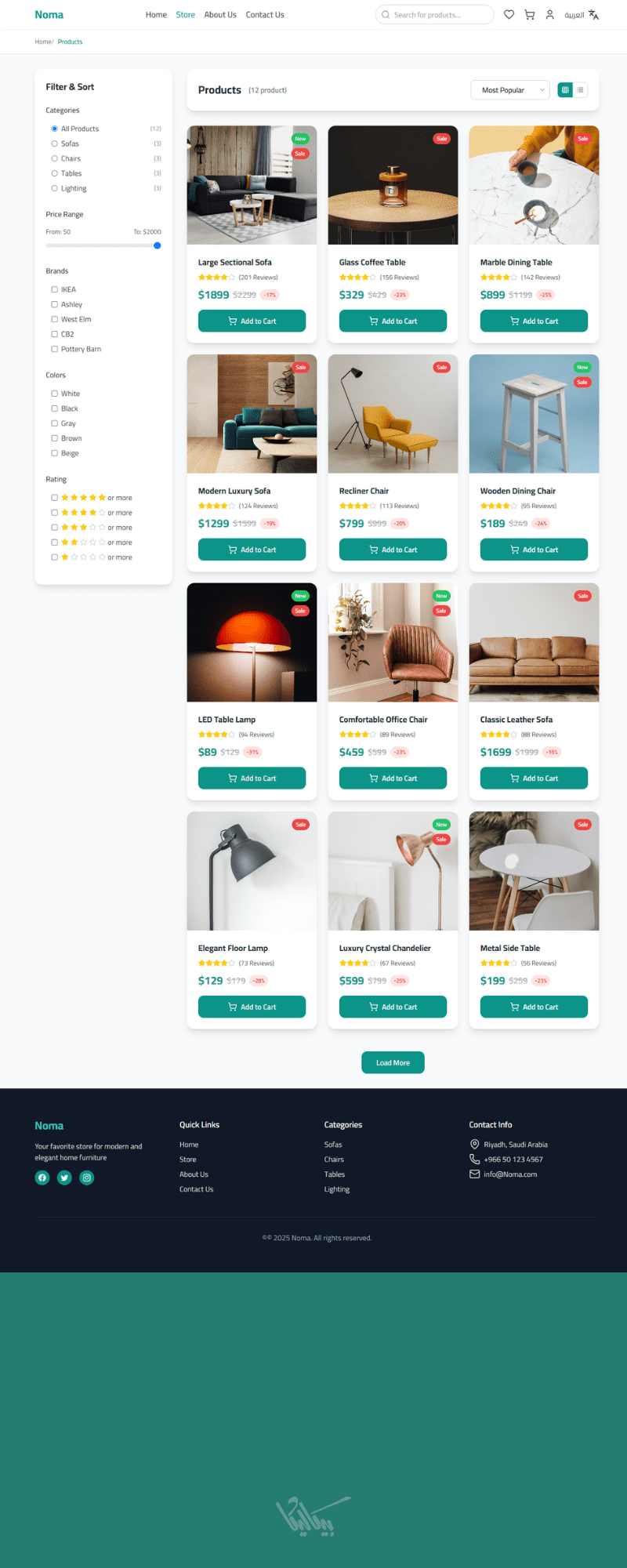Viewport: 627px width, 1568px height.
Task: Open the user account icon
Action: click(550, 15)
